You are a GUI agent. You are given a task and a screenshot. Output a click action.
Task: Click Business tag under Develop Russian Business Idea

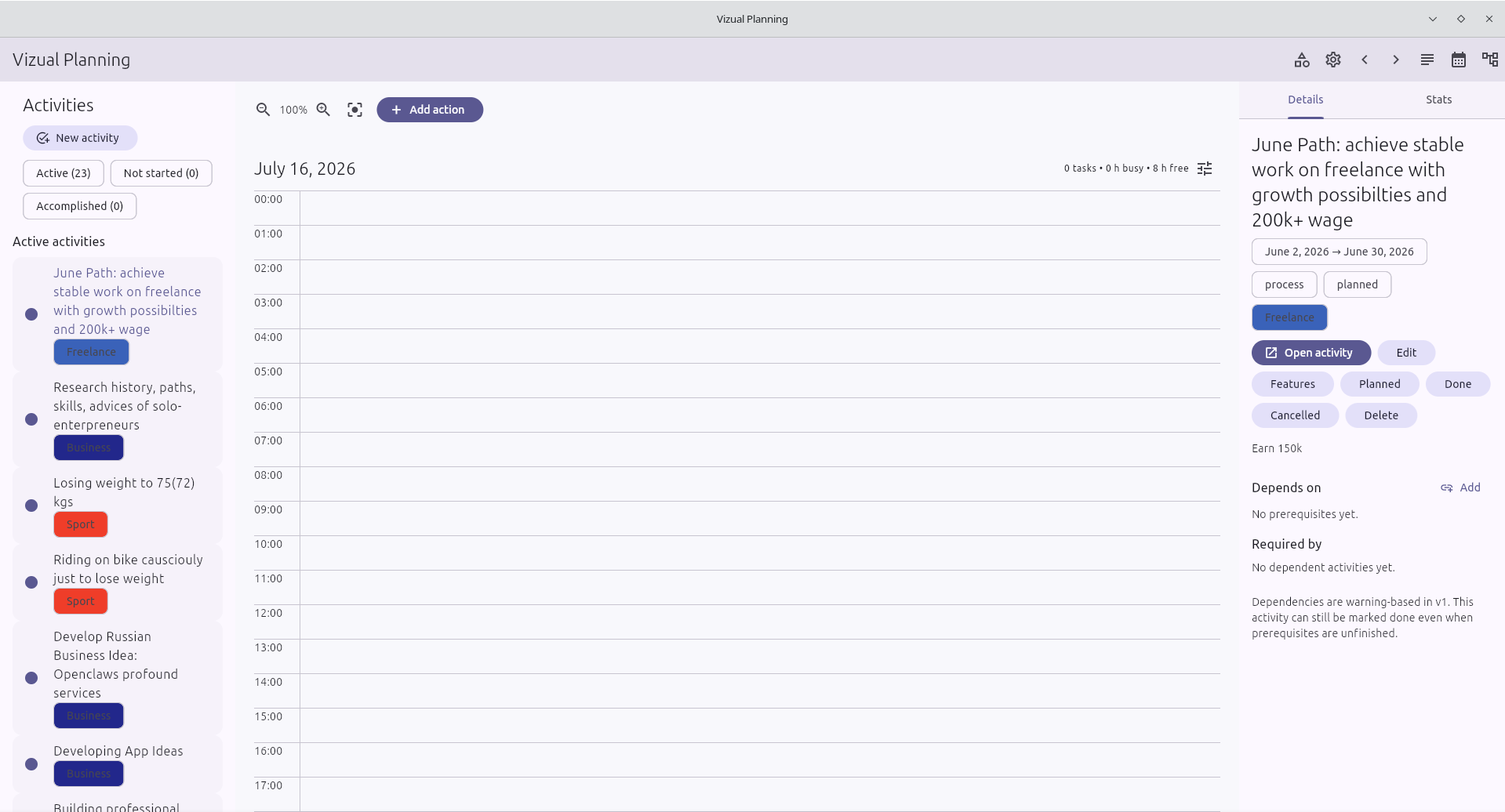pos(89,716)
